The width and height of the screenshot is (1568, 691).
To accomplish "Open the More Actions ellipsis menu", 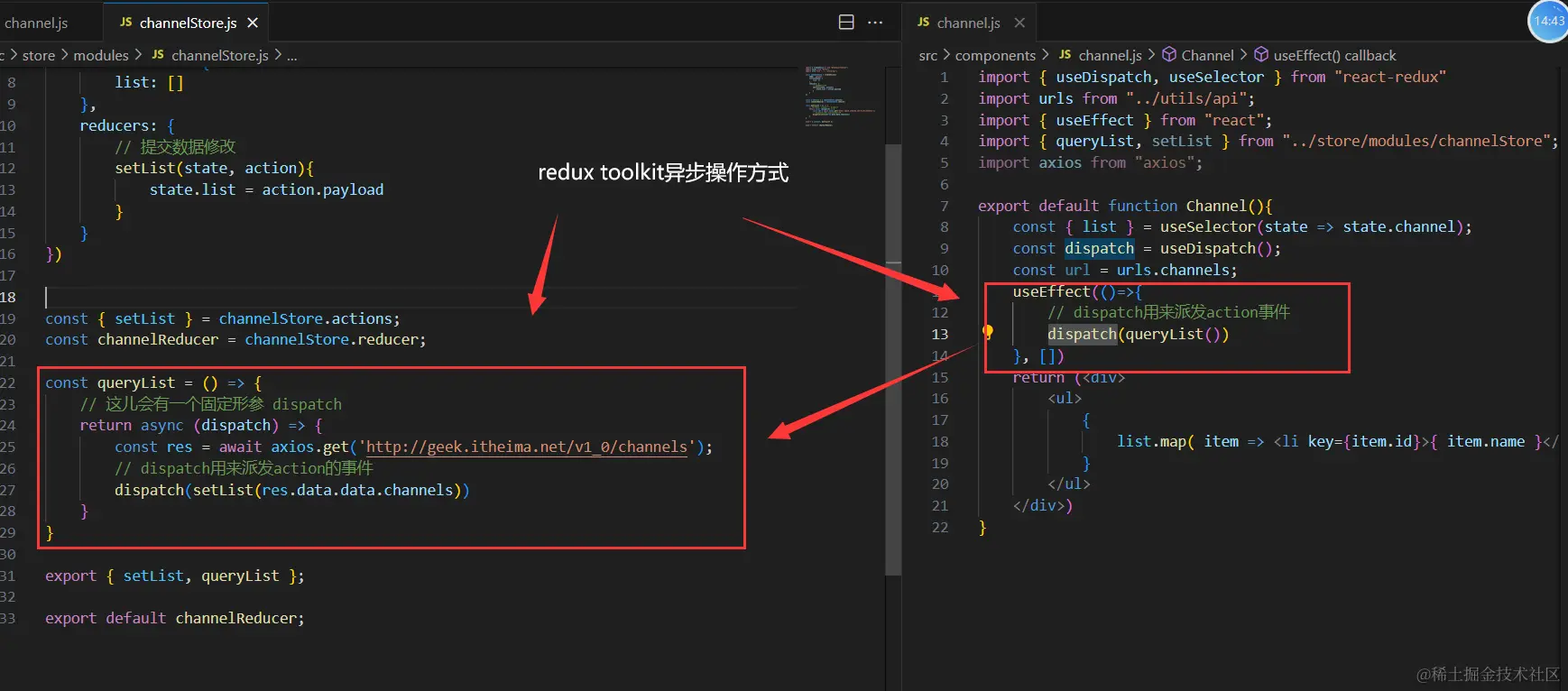I will 875,23.
